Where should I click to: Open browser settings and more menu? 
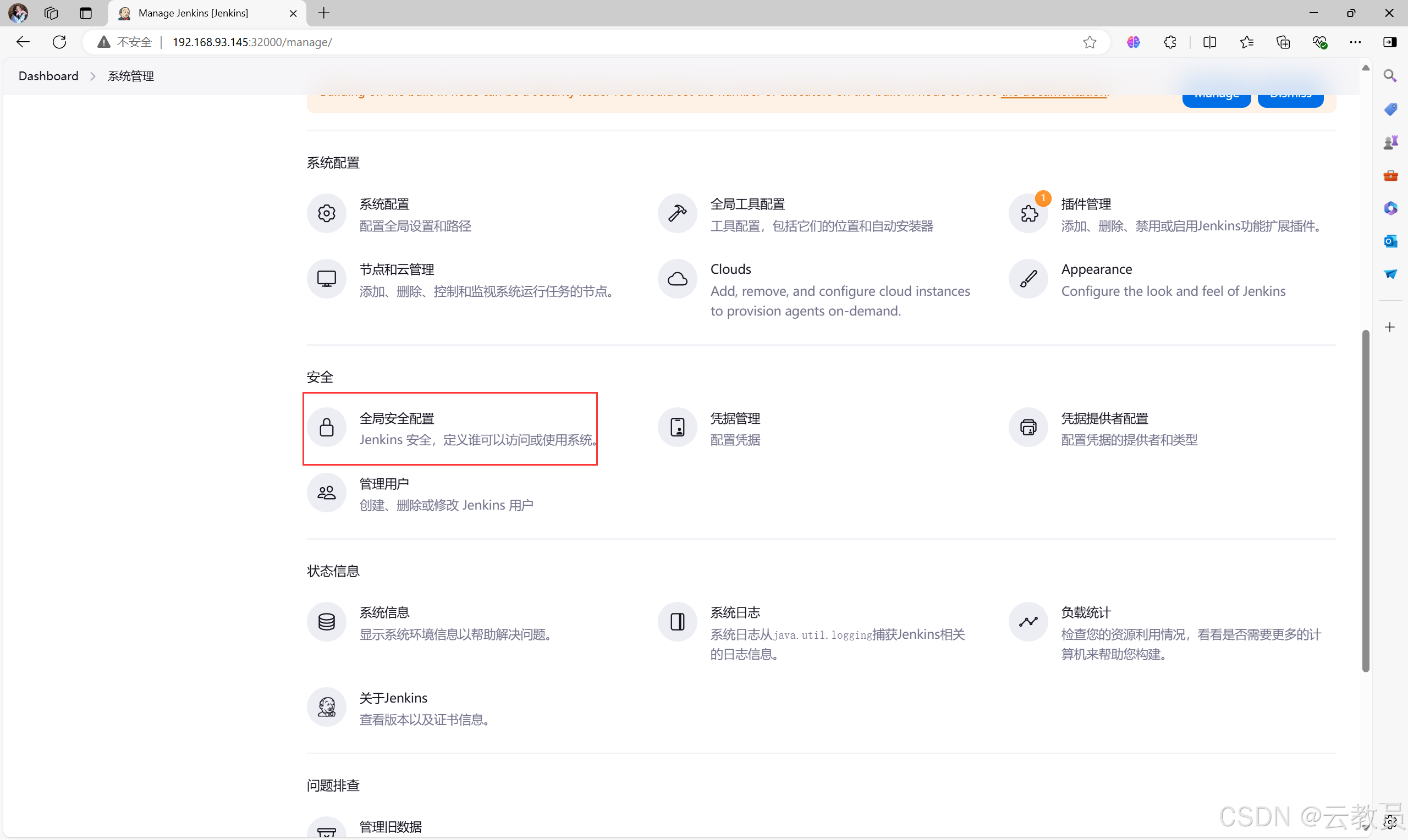[x=1355, y=42]
